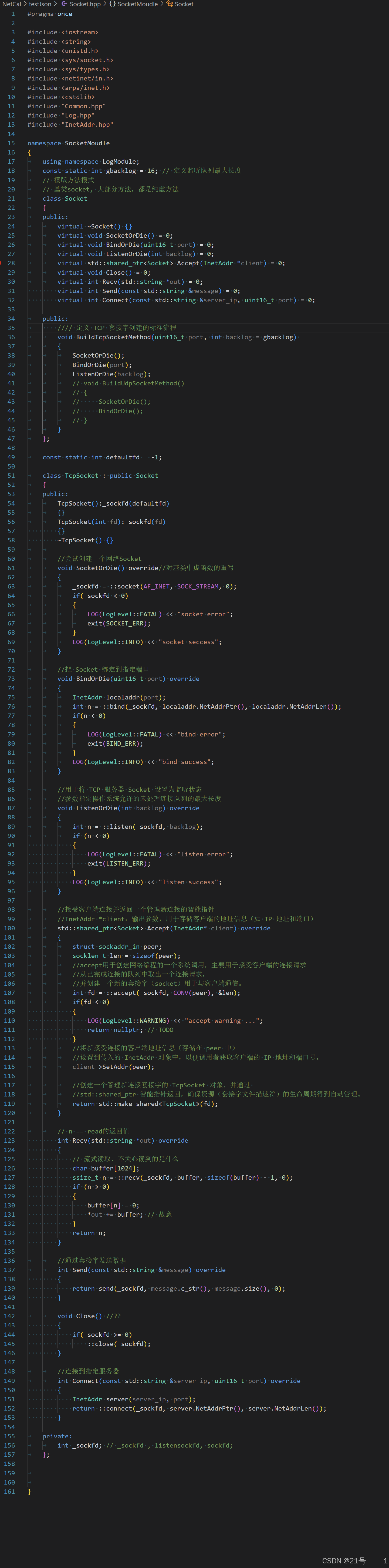Click 'exit(SOCKET_ERR);' statement
The width and height of the screenshot is (389, 1568).
pos(119,624)
